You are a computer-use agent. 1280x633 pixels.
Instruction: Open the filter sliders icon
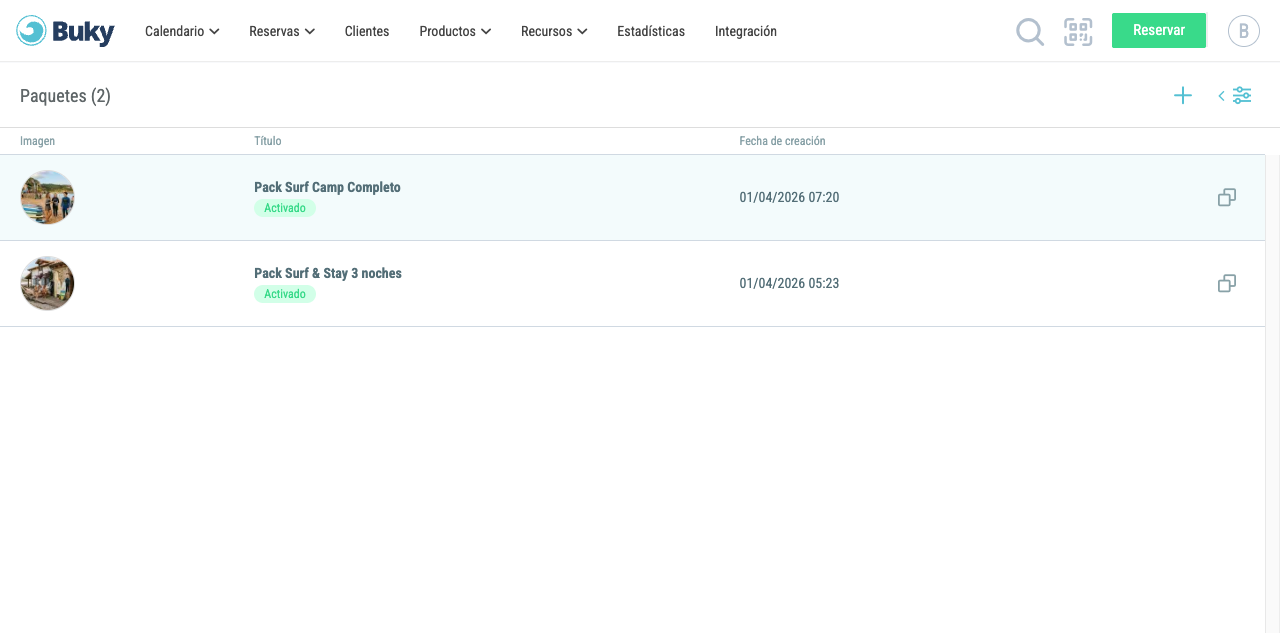point(1242,96)
